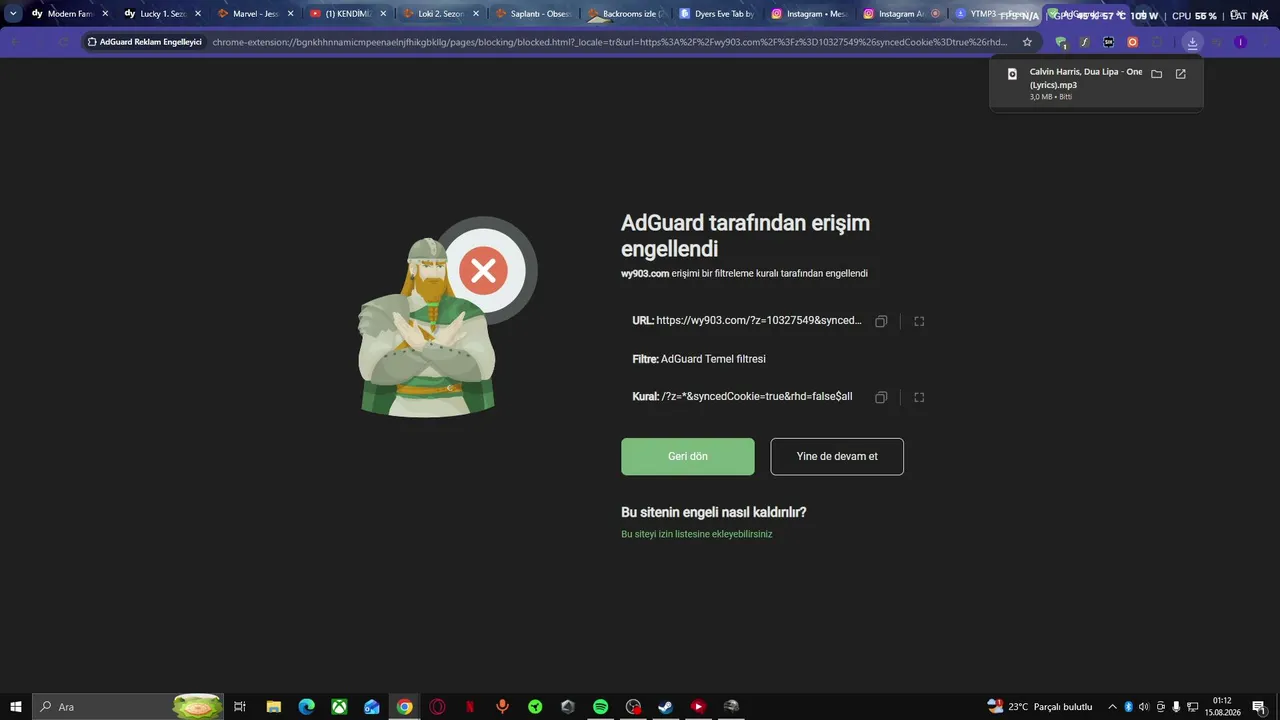The width and height of the screenshot is (1280, 720).
Task: Close the (1) KENDİMİ YouTube tab
Action: point(383,14)
